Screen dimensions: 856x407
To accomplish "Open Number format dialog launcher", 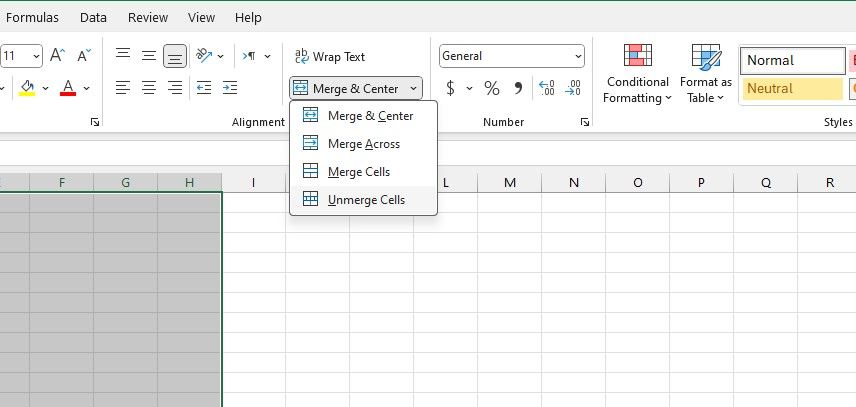I will coord(585,122).
